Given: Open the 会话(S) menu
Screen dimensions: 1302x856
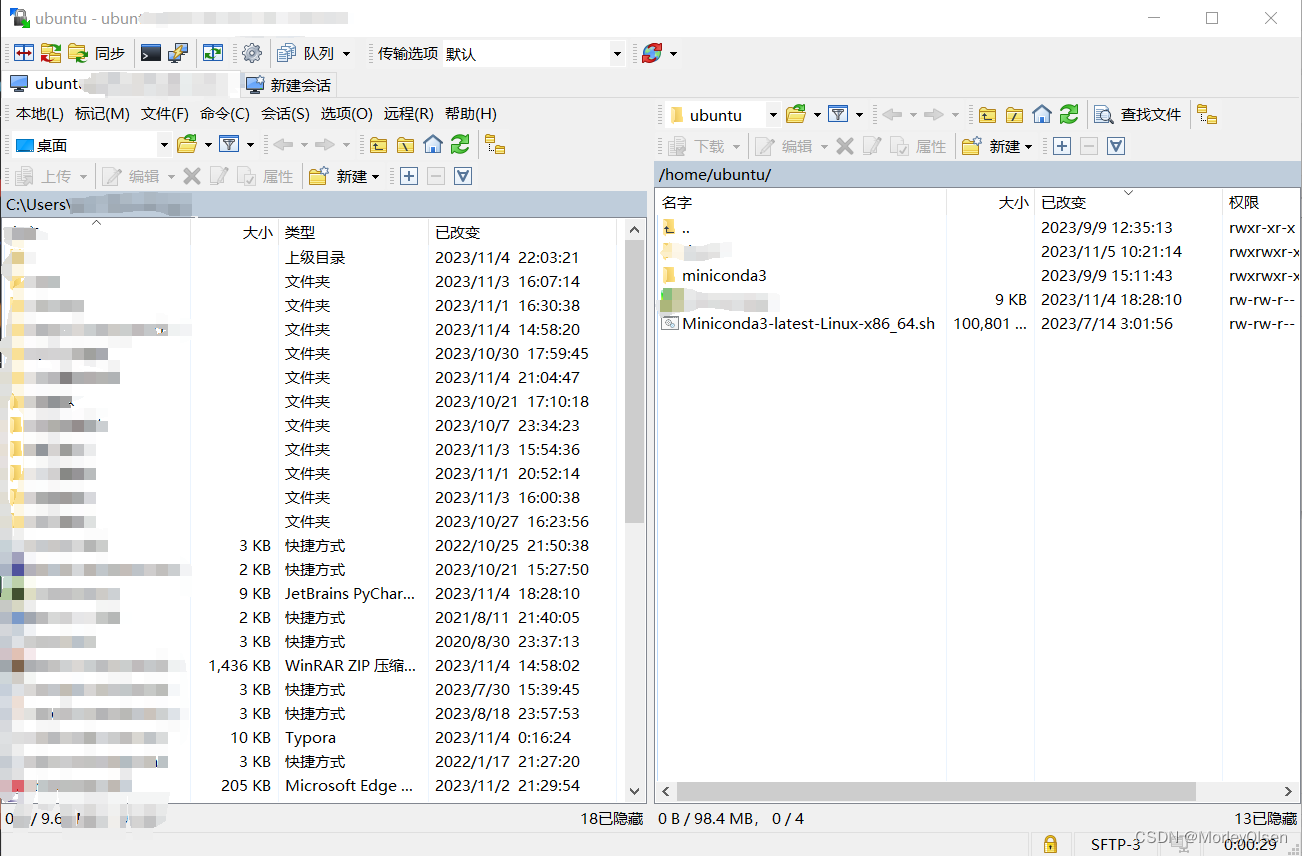Looking at the screenshot, I should pyautogui.click(x=285, y=114).
